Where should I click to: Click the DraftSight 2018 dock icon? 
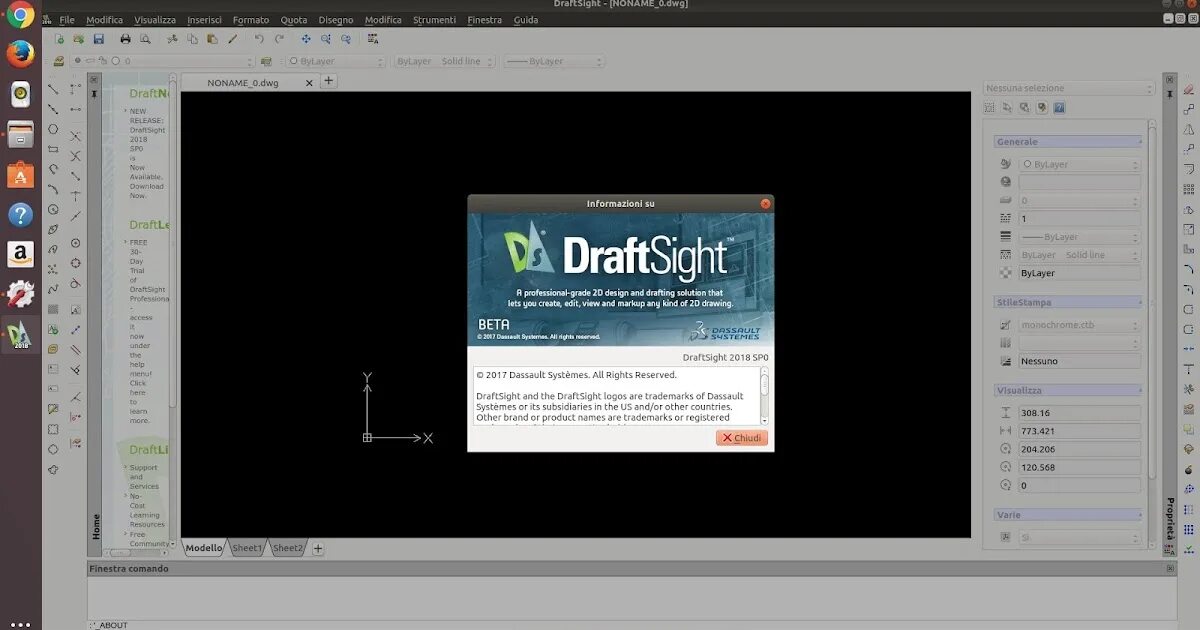[x=20, y=334]
